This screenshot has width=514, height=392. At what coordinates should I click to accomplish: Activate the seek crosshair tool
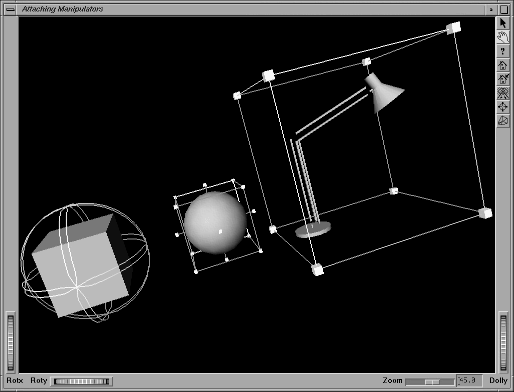click(503, 107)
